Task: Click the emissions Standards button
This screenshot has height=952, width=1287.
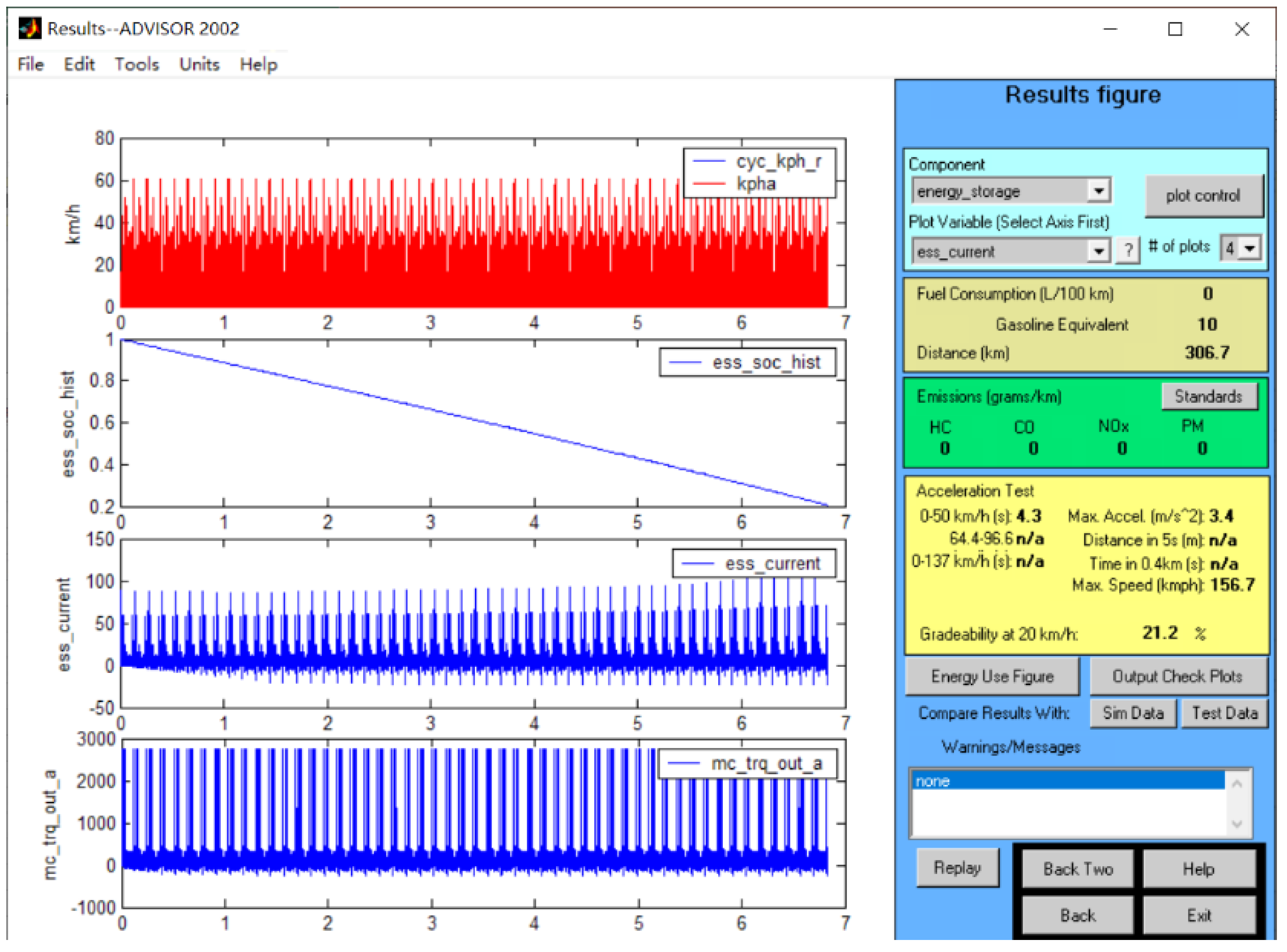Action: 1208,397
